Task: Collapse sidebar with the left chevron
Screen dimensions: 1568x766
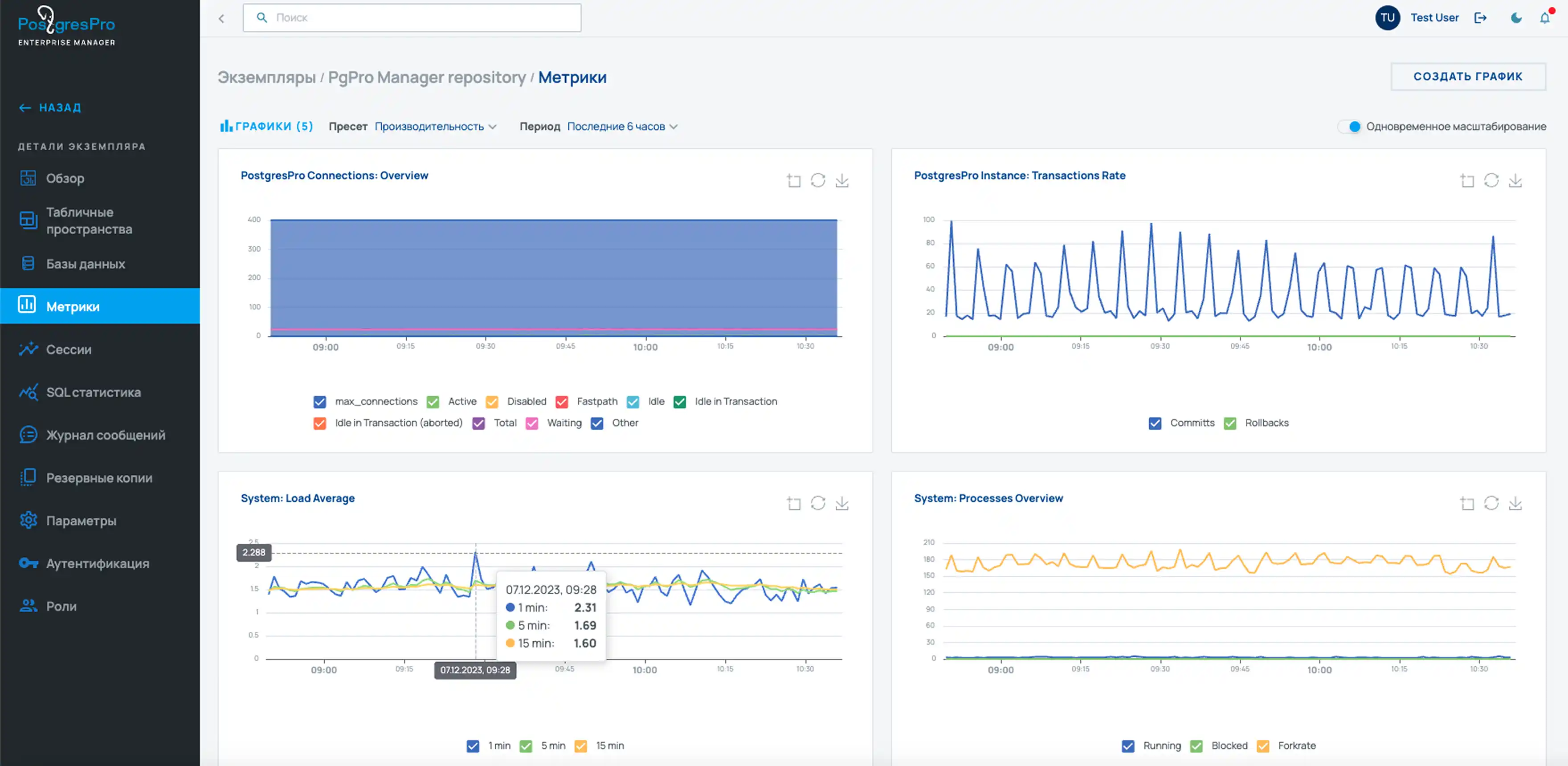Action: 221,18
